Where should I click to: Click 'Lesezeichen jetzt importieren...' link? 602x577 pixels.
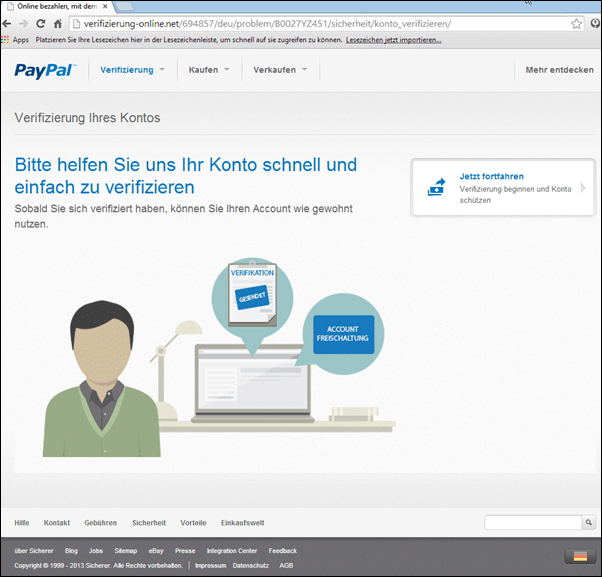[394, 40]
